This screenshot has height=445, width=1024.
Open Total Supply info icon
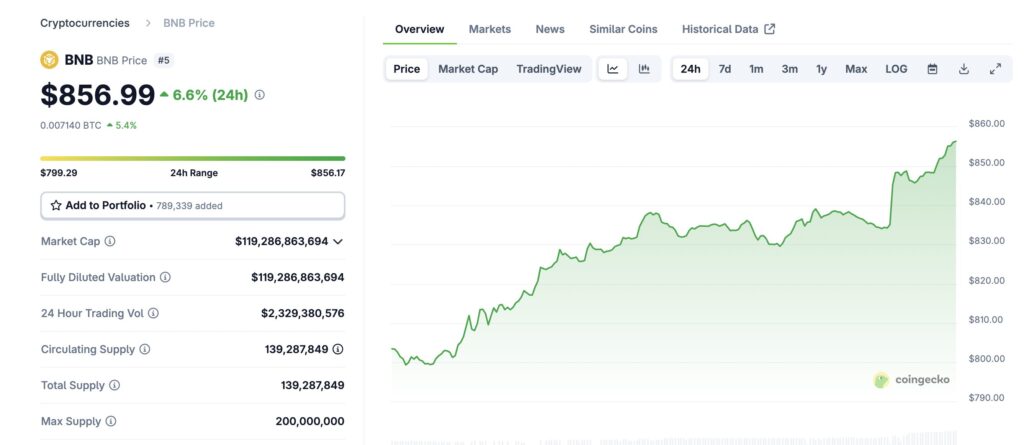114,385
